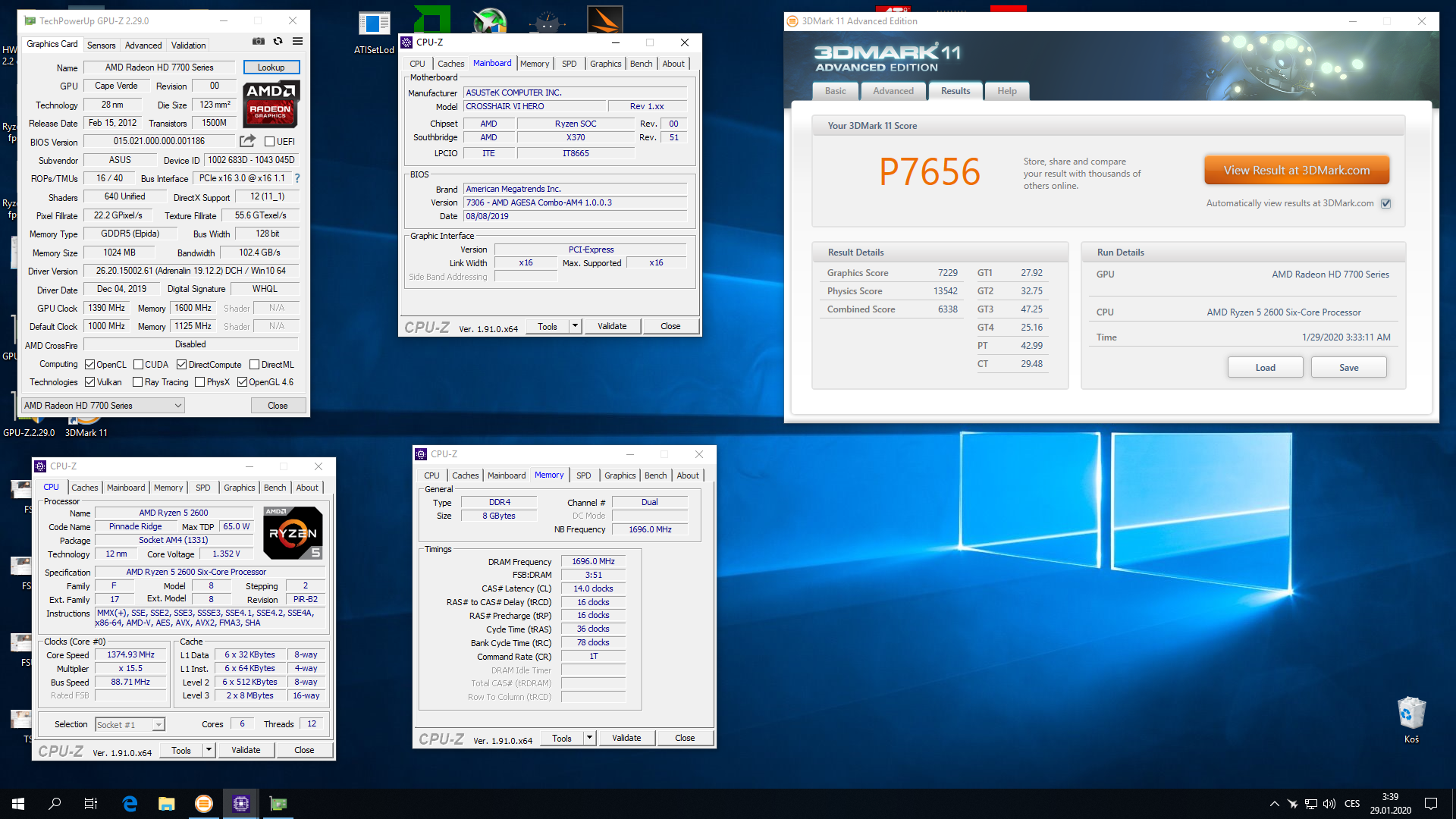Click Bus Interface question mark help

tap(297, 178)
